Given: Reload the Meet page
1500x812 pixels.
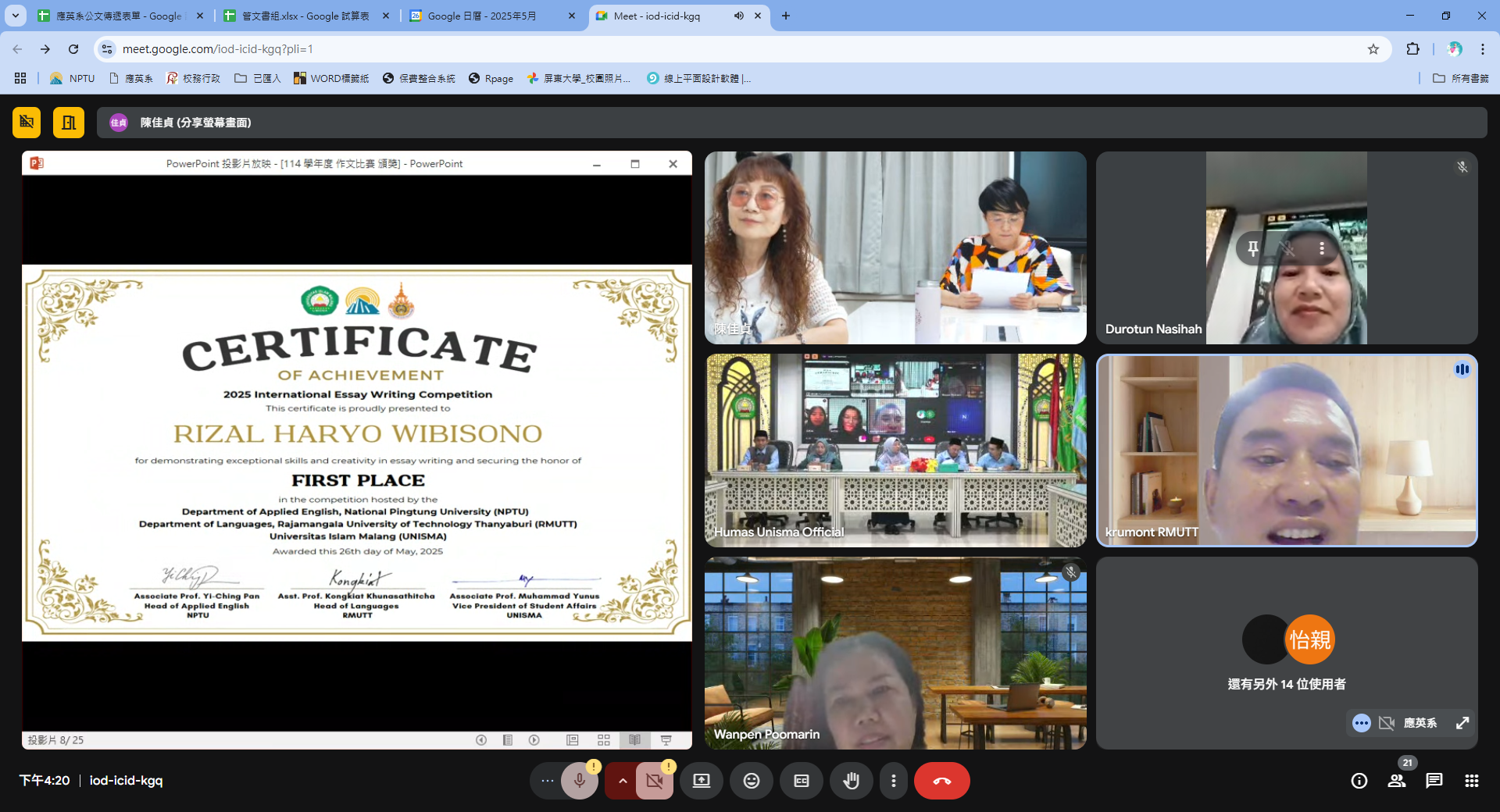Looking at the screenshot, I should pyautogui.click(x=73, y=49).
